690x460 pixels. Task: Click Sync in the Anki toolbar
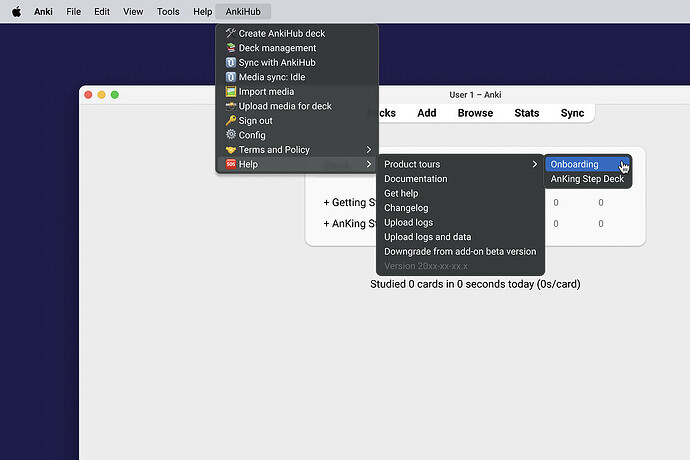click(x=572, y=113)
